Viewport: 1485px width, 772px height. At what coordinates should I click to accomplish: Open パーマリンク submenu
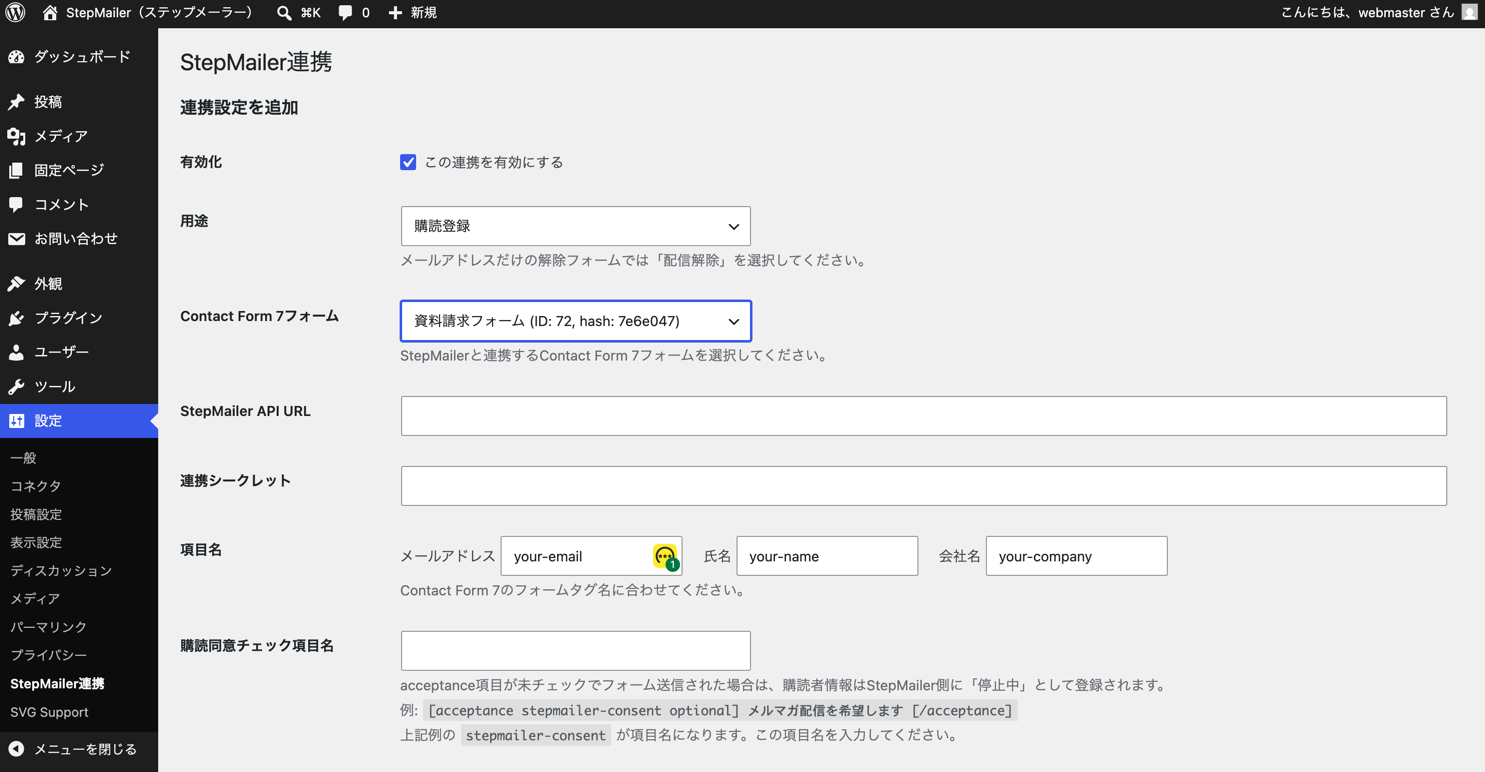[x=49, y=627]
